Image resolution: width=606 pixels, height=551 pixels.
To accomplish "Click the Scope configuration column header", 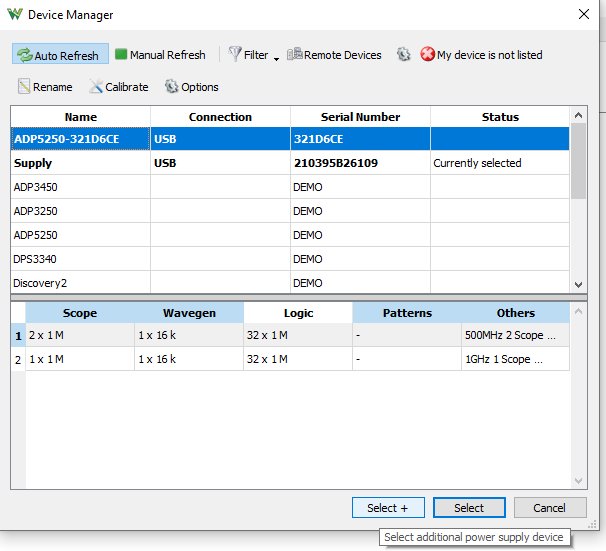I will pos(80,313).
